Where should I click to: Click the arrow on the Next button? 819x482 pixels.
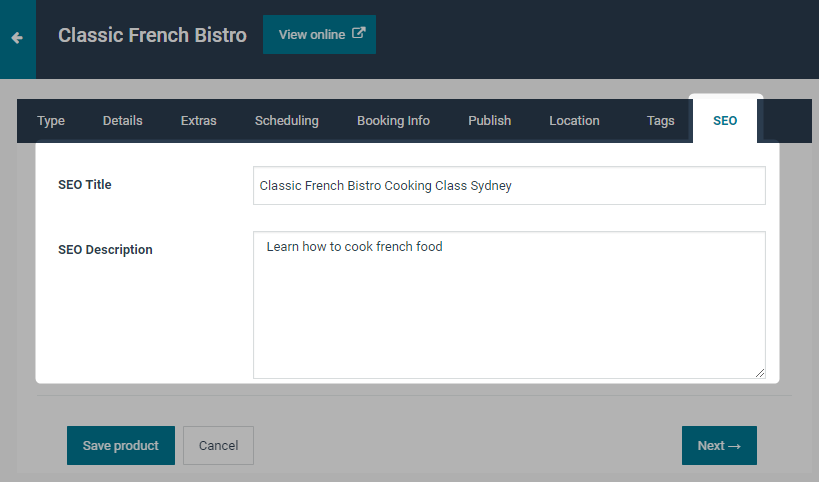point(734,446)
